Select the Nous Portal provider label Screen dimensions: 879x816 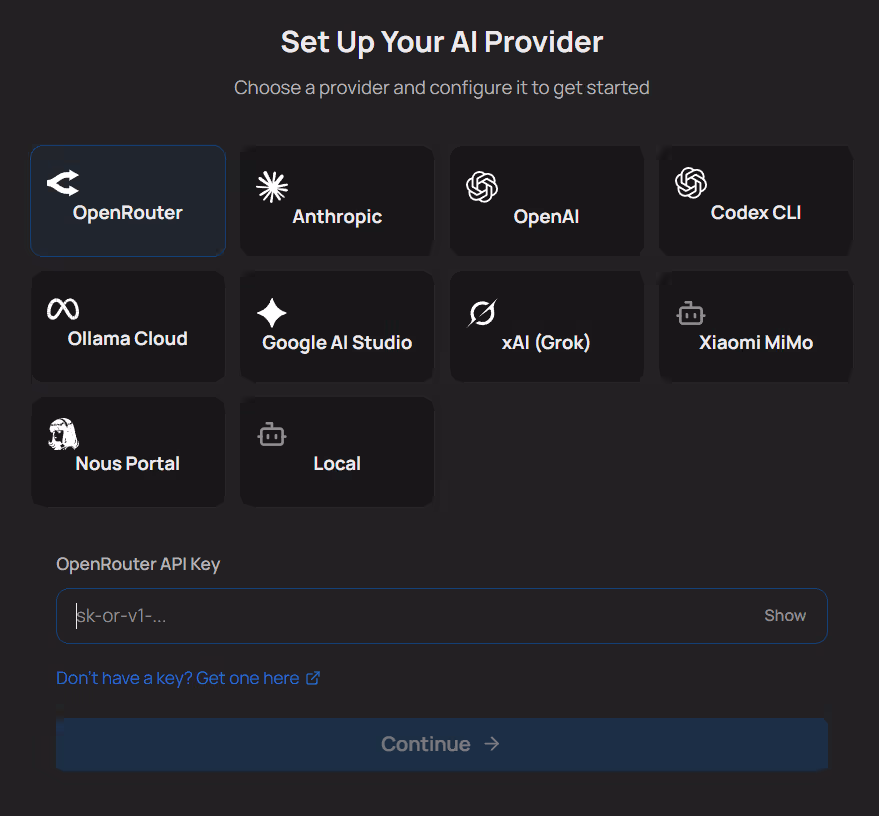pos(128,463)
